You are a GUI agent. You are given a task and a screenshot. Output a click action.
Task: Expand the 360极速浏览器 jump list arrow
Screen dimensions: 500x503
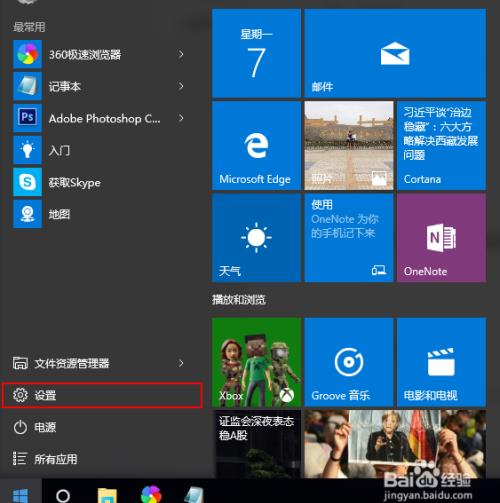tap(181, 54)
